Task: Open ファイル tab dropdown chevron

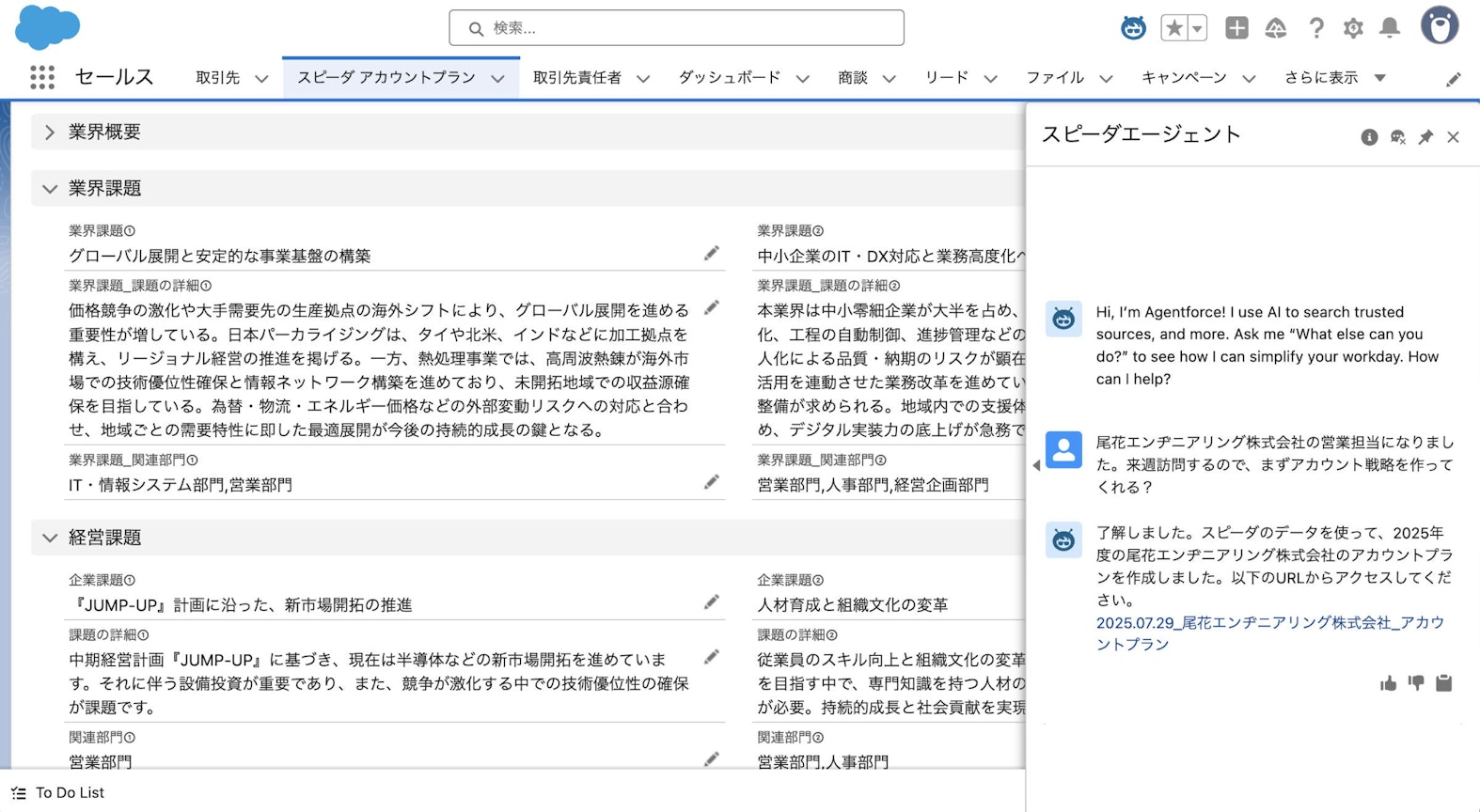Action: [x=1106, y=79]
